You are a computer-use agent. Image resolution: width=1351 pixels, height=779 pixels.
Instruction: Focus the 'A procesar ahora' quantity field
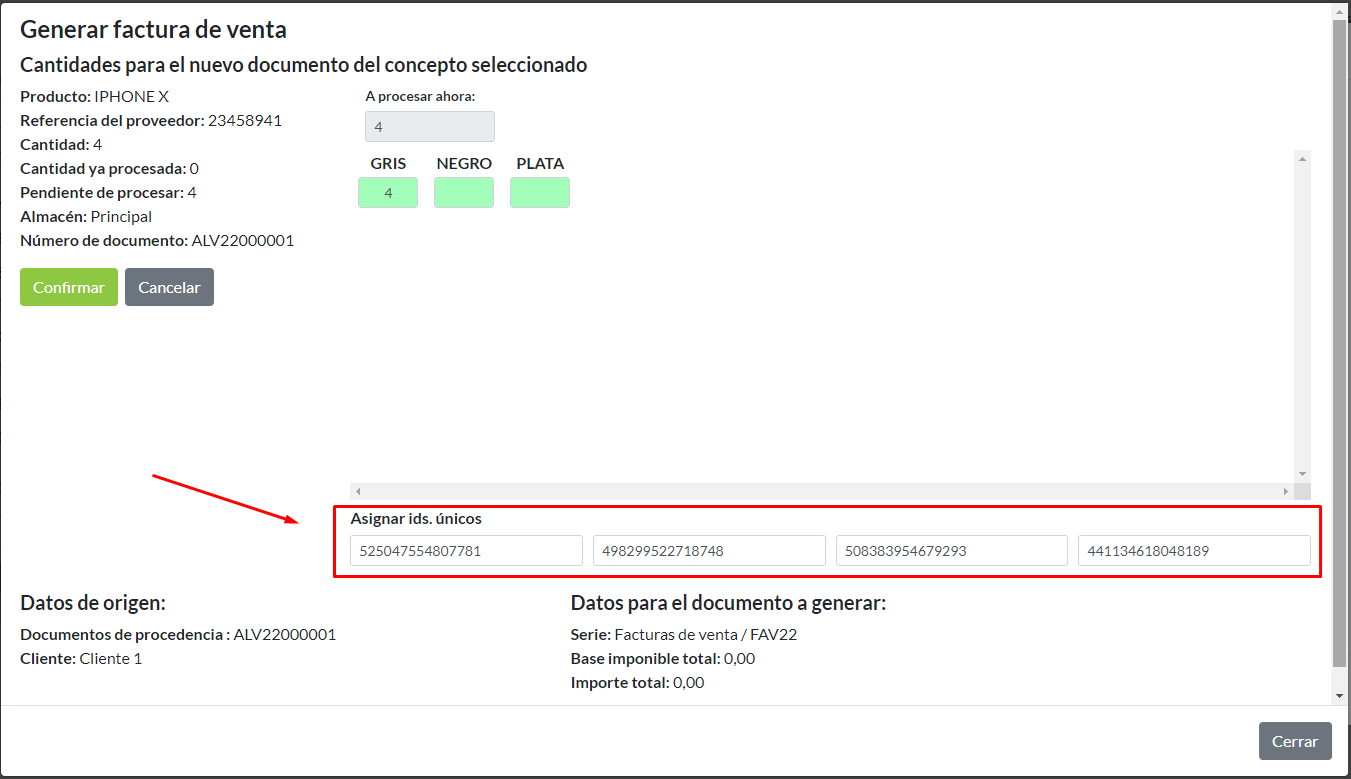click(430, 127)
